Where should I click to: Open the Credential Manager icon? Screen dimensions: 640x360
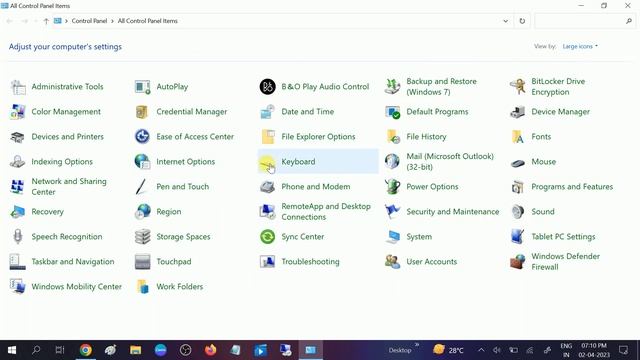click(142, 112)
